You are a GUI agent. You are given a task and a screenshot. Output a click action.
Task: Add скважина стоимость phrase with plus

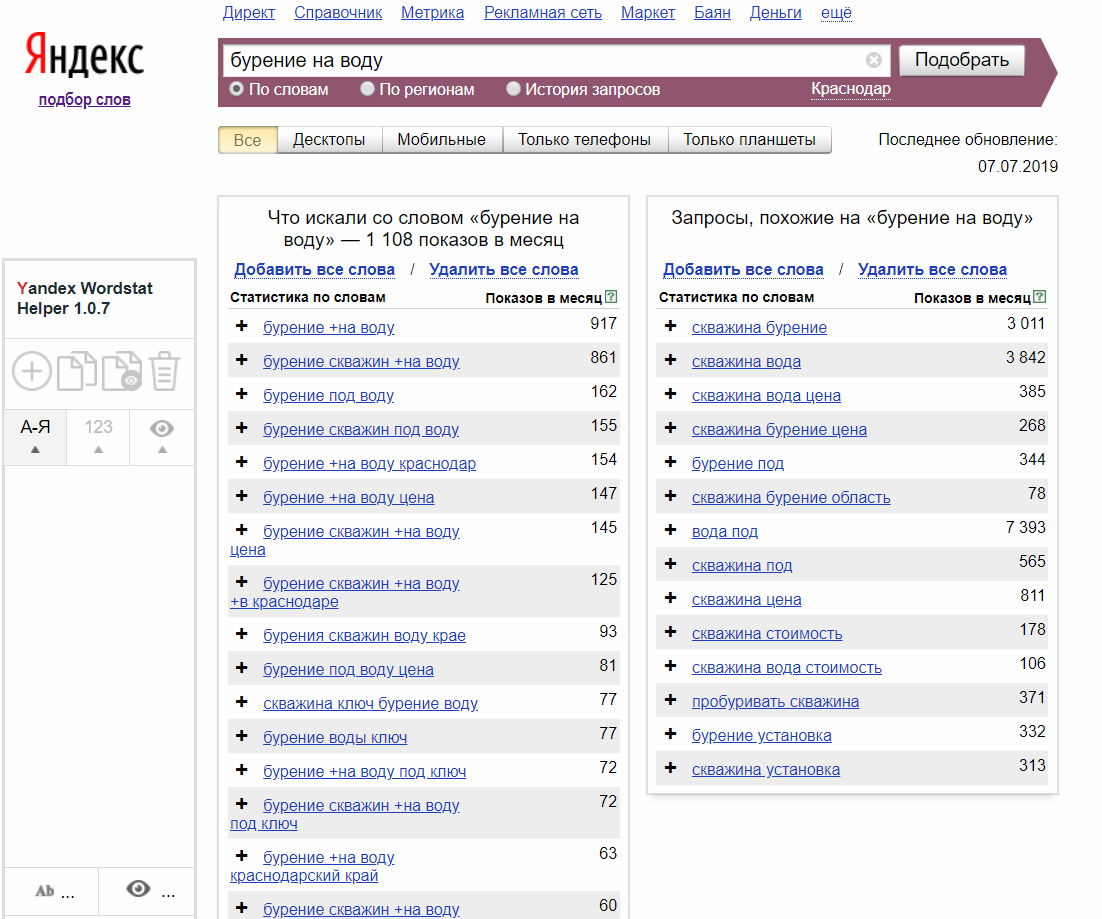click(670, 632)
